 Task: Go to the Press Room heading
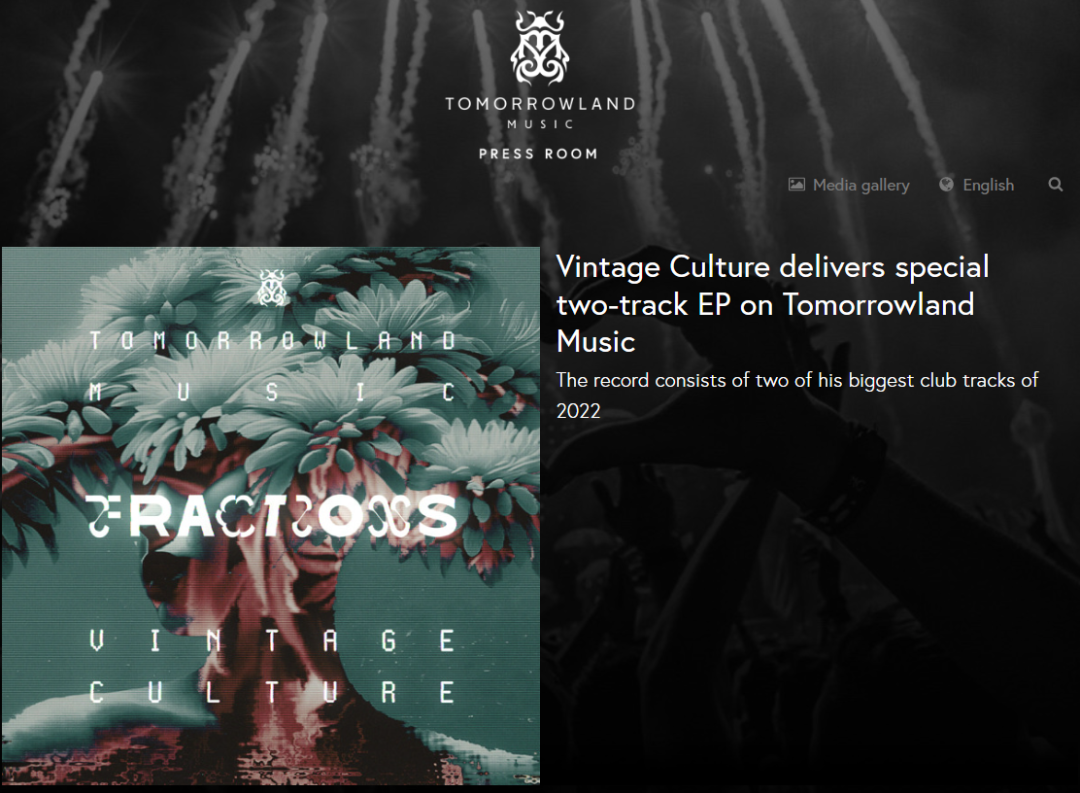tap(538, 154)
